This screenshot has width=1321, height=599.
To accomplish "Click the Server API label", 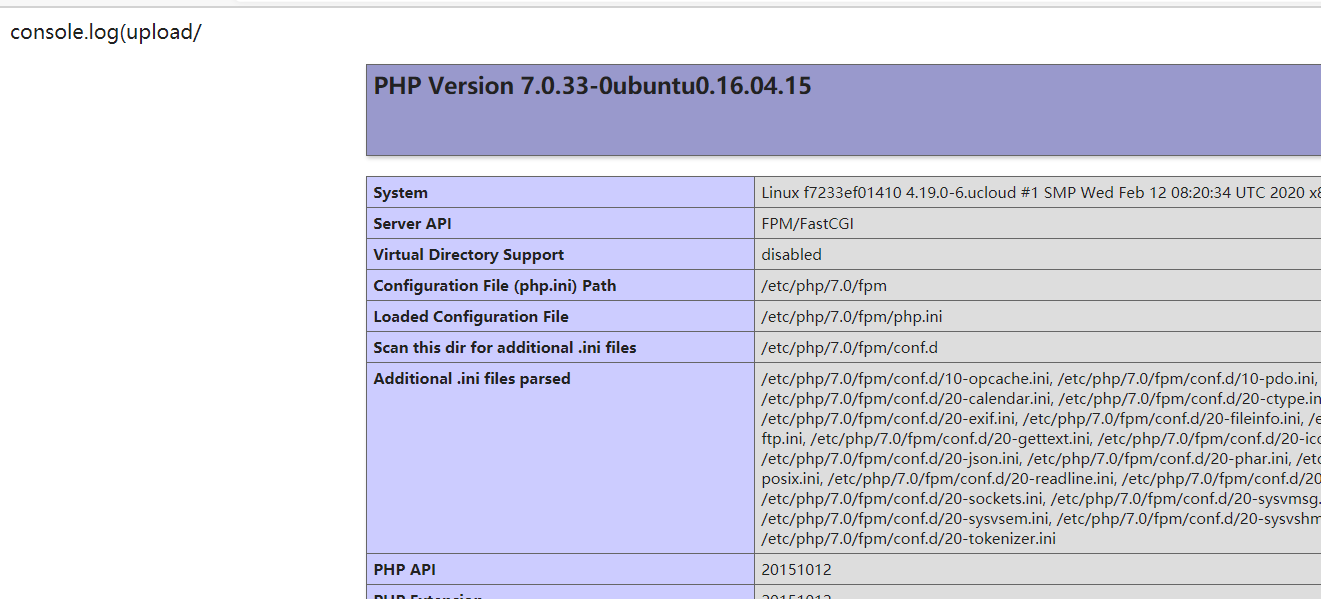I will click(x=412, y=224).
